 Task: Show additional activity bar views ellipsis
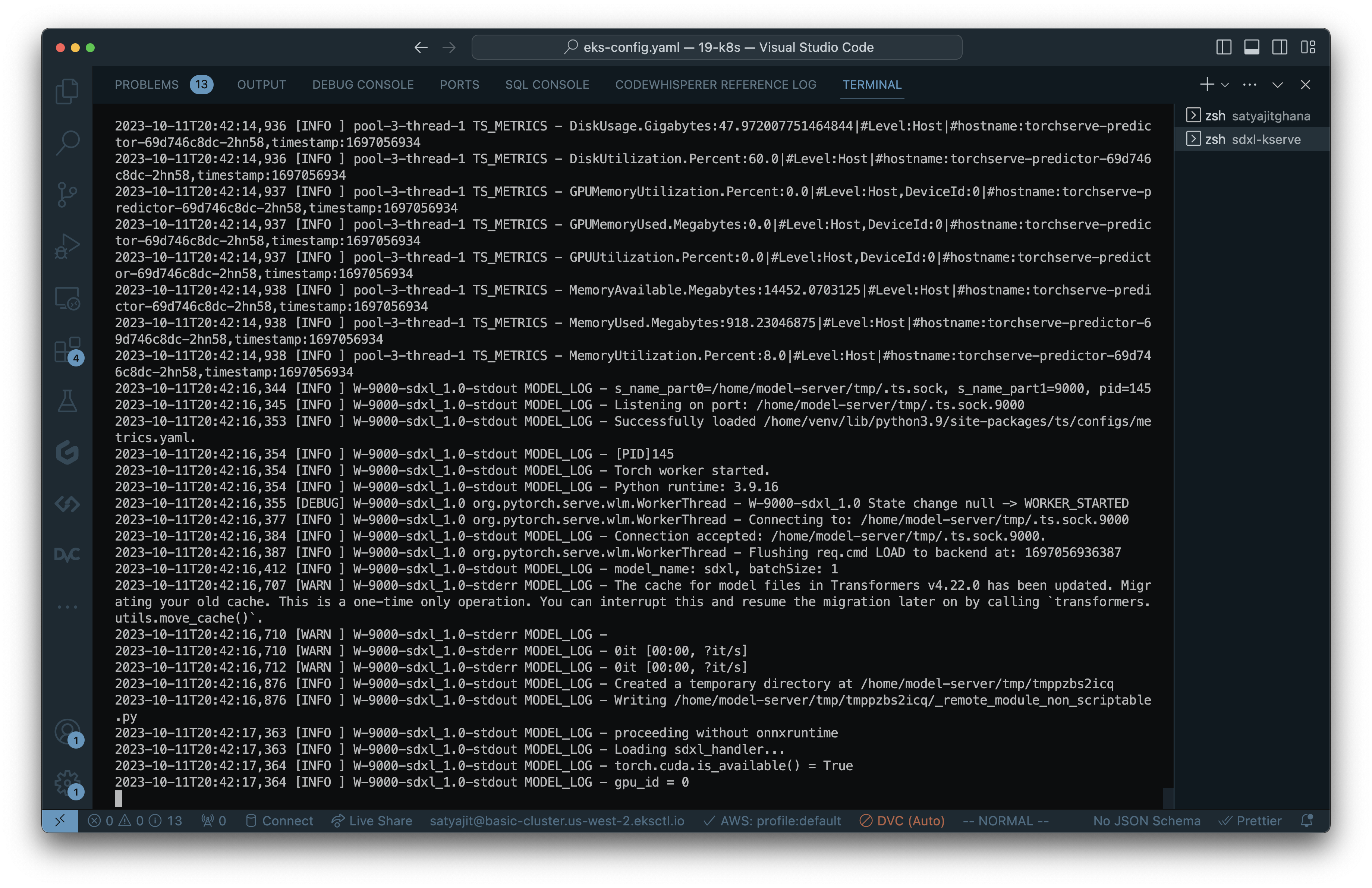67,607
